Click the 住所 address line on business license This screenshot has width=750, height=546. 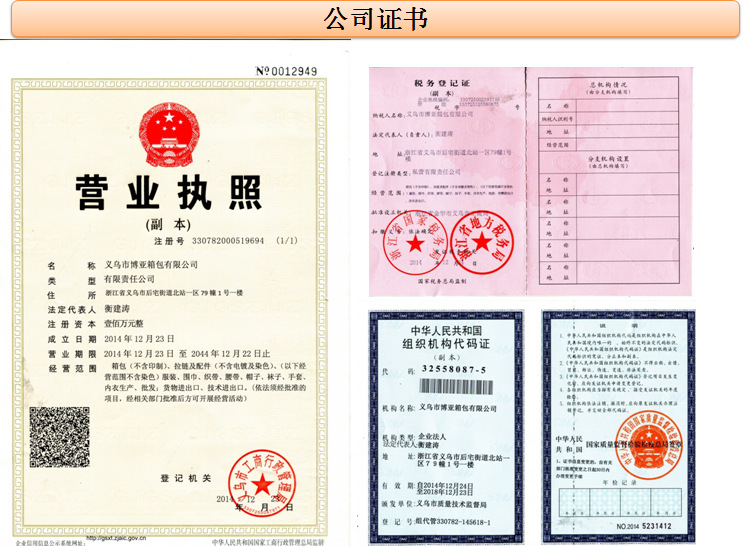pyautogui.click(x=174, y=293)
